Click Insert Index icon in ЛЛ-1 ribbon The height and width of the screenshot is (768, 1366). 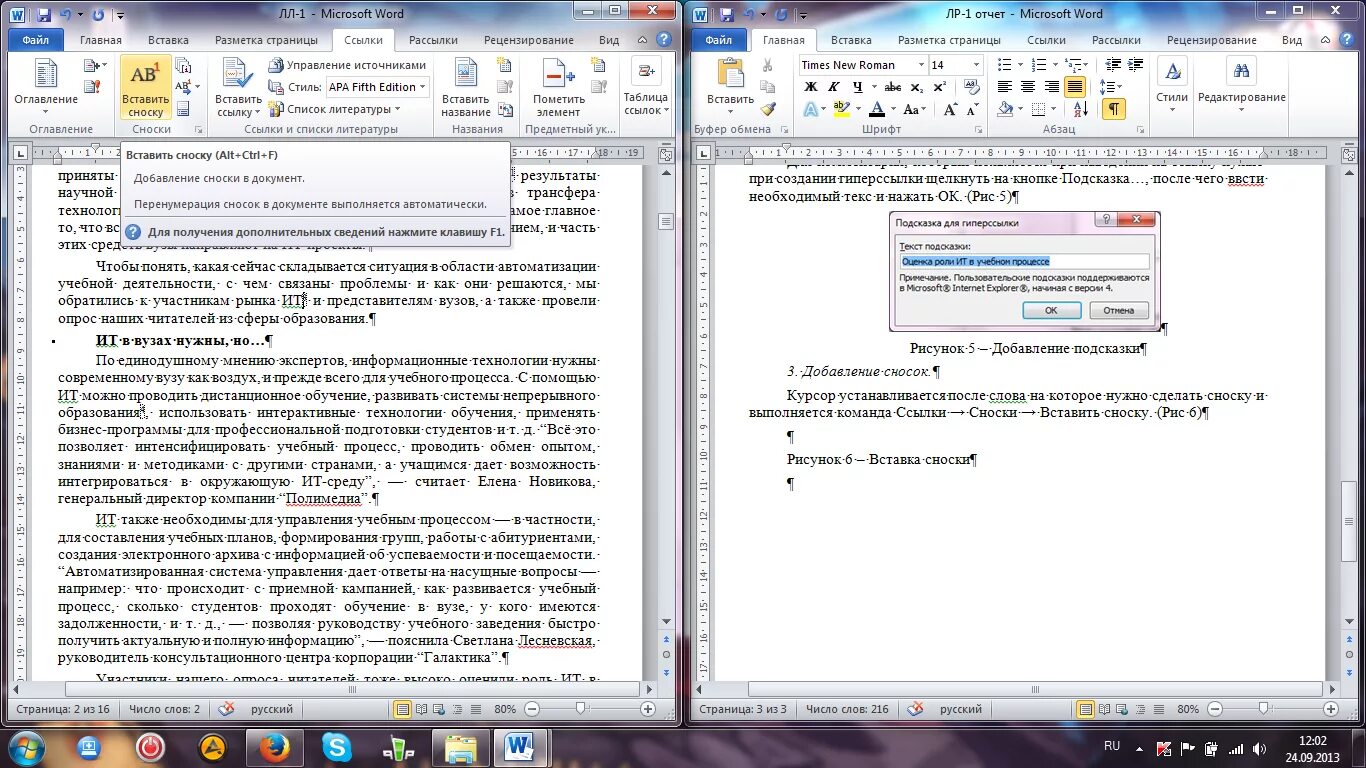[599, 66]
